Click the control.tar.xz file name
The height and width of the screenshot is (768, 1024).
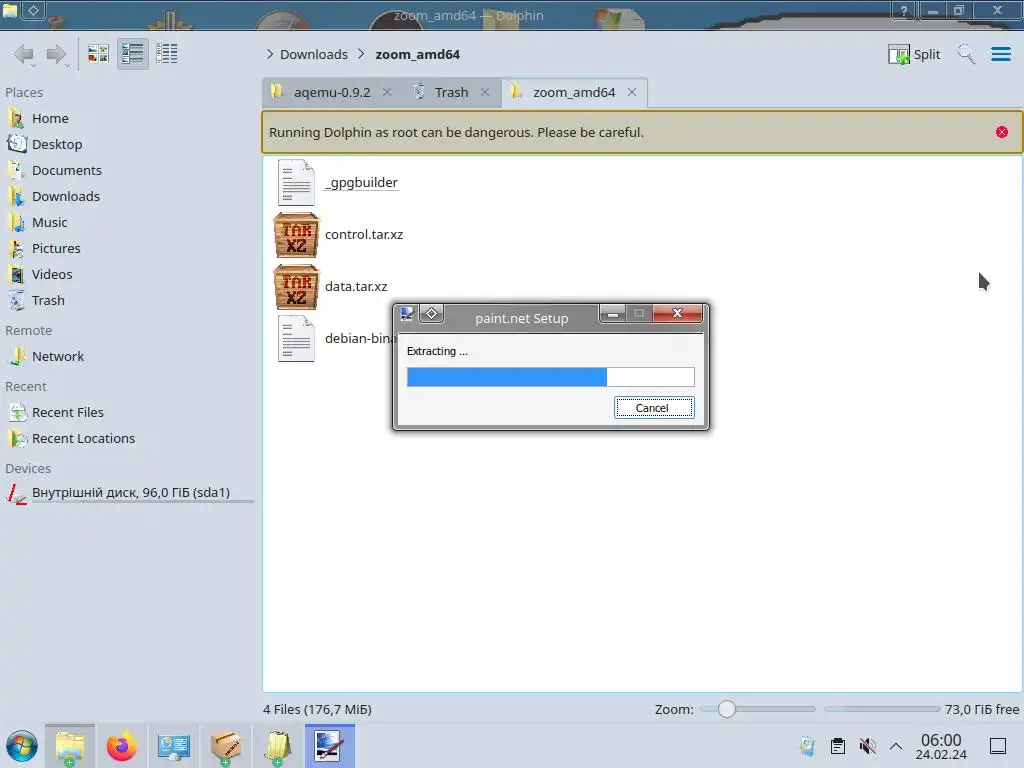(x=364, y=234)
